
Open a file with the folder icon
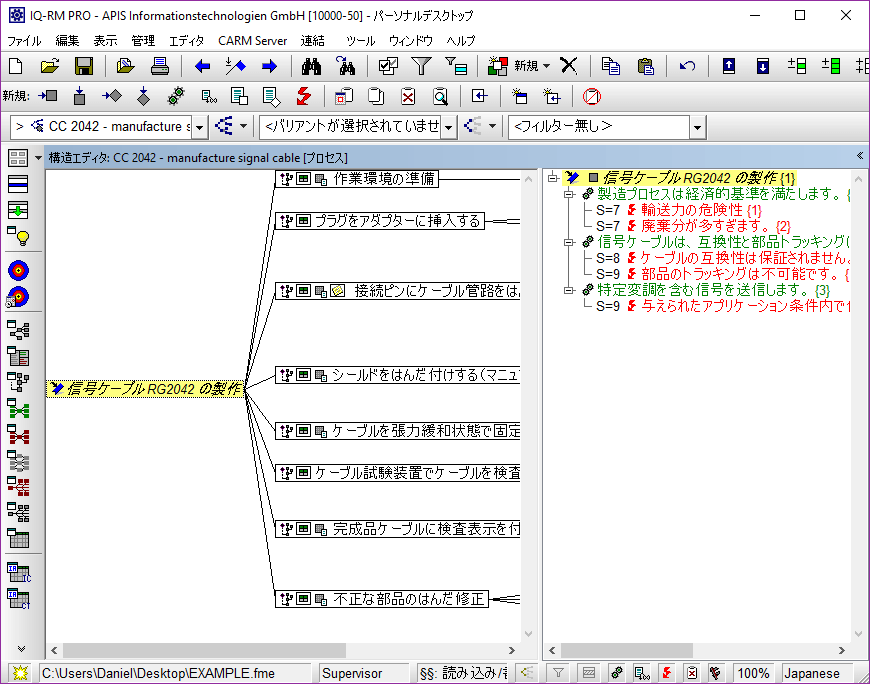pos(50,66)
